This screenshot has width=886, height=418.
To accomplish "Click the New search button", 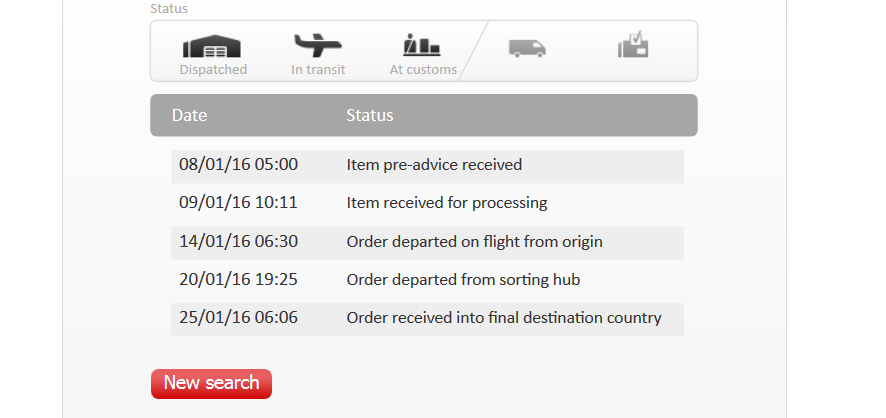I will tap(211, 383).
